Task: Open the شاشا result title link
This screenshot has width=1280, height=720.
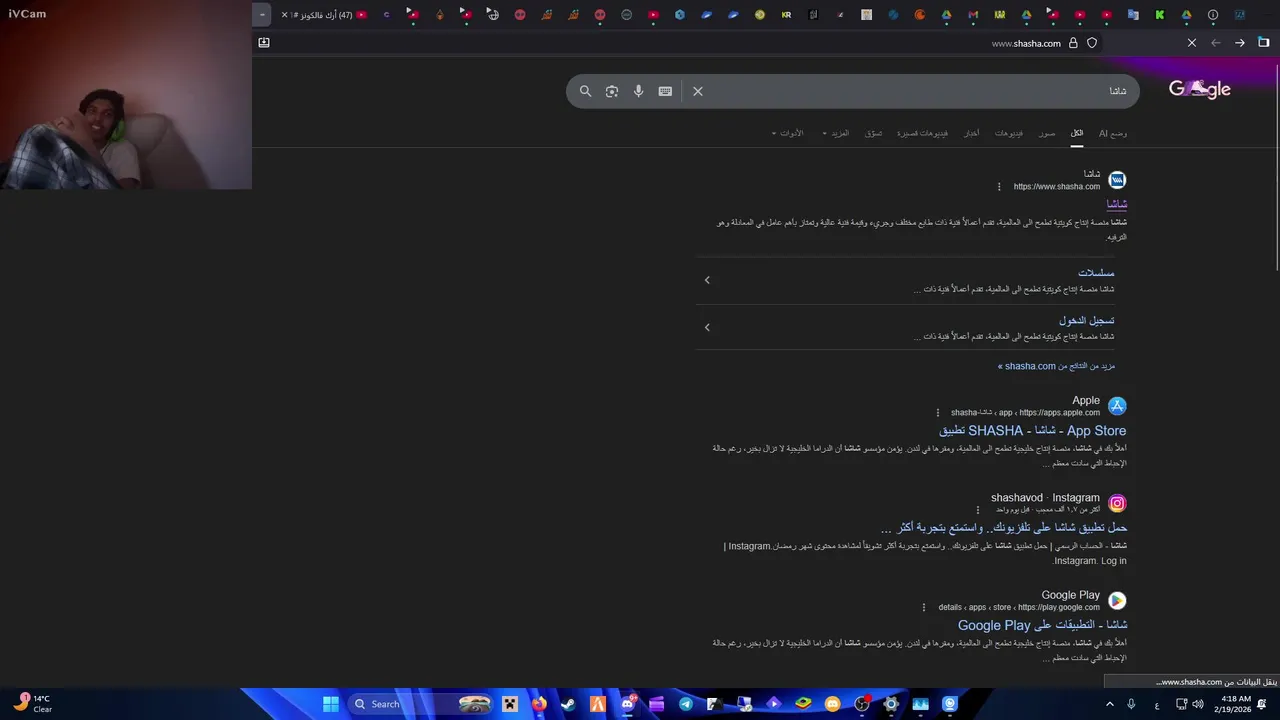Action: pos(1116,204)
